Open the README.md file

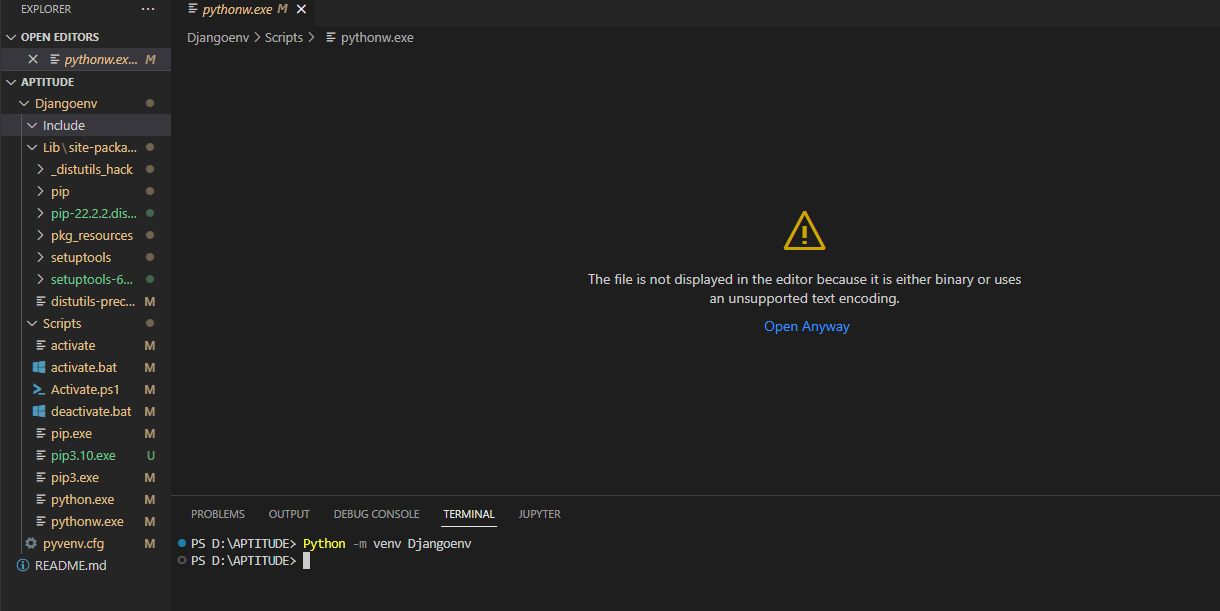[70, 565]
